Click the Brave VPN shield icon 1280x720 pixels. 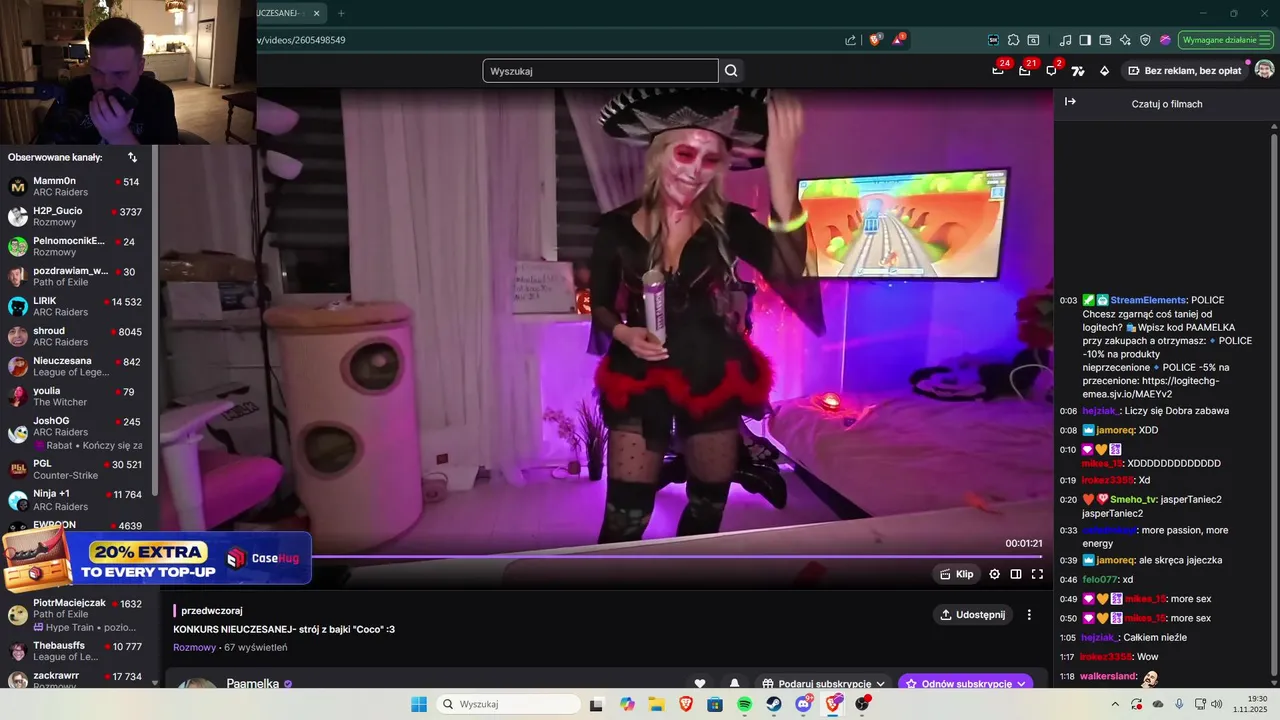(1145, 40)
